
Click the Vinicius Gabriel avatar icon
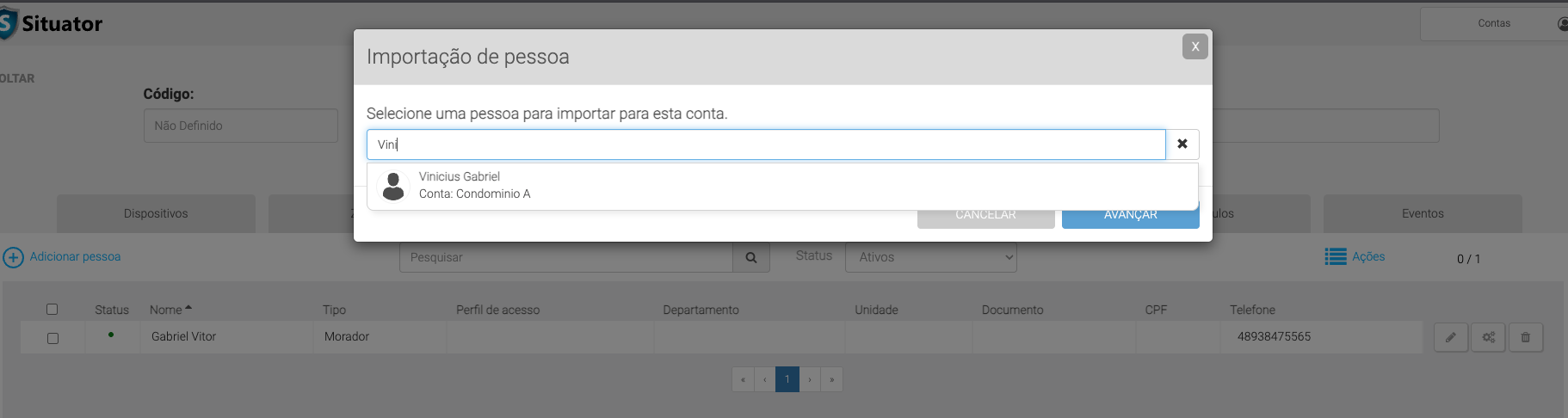coord(393,186)
